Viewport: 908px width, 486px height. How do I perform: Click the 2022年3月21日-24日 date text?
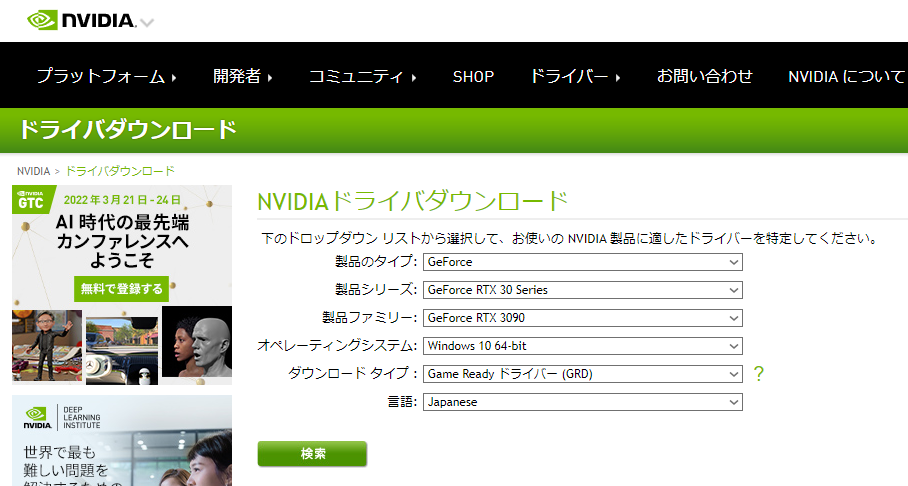coord(122,200)
